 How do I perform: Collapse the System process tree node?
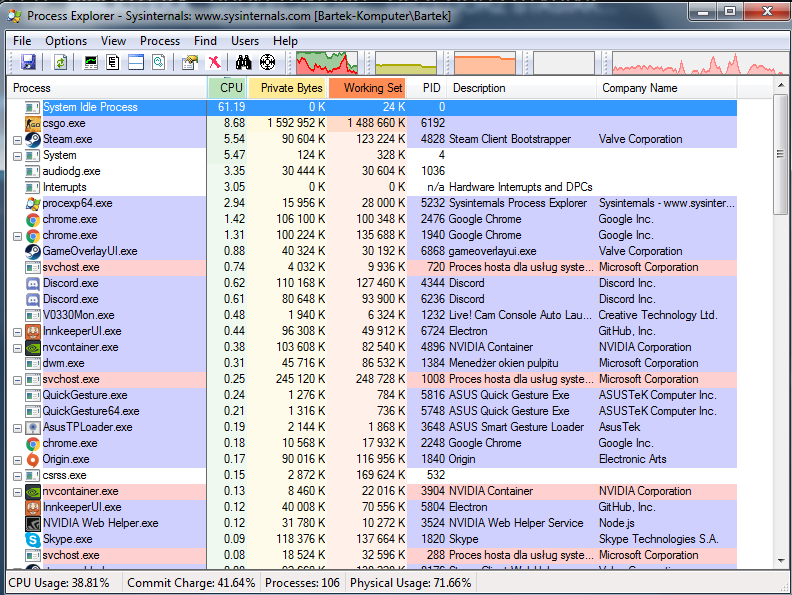point(17,156)
